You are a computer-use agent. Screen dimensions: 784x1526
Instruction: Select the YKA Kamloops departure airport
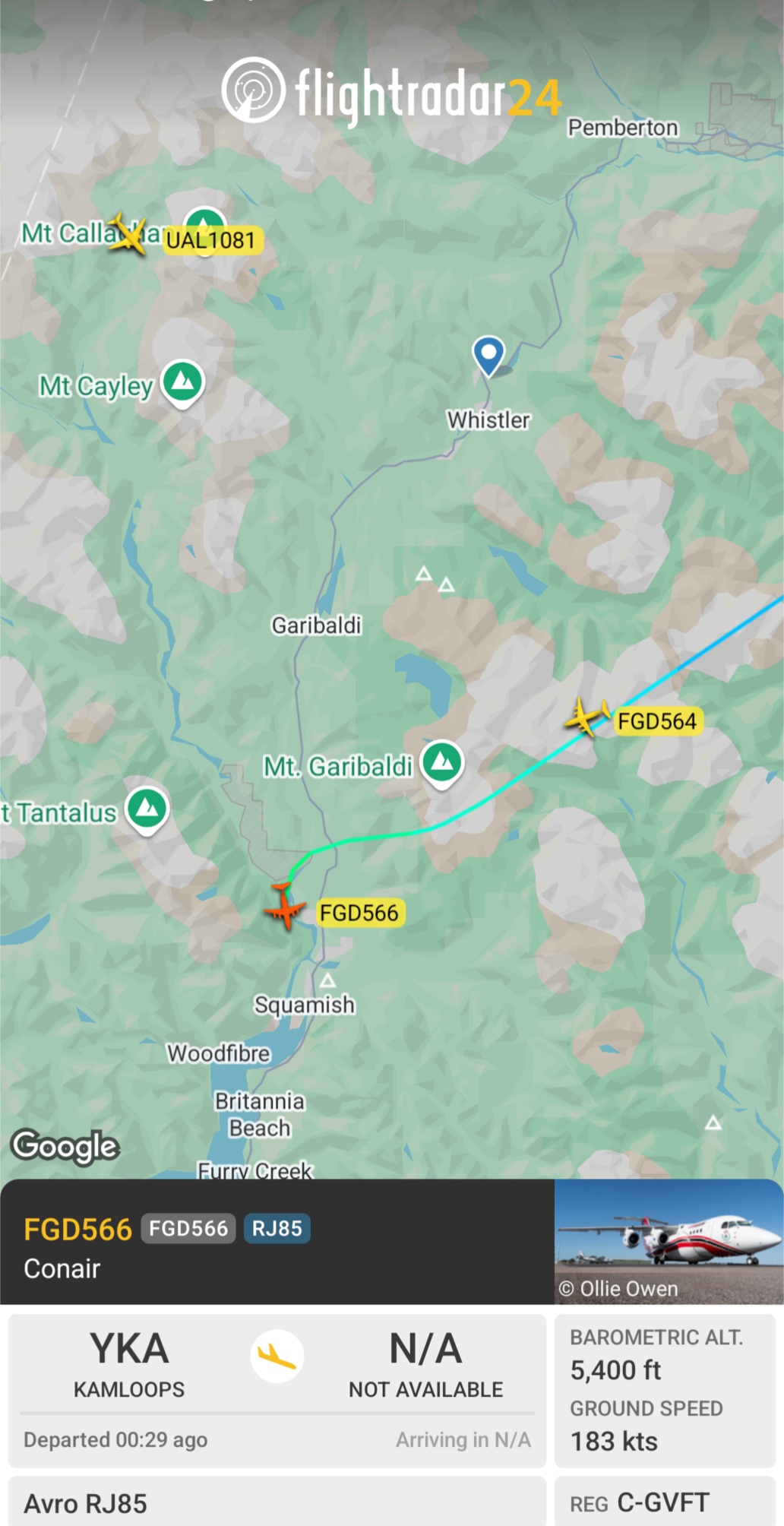coord(129,1364)
